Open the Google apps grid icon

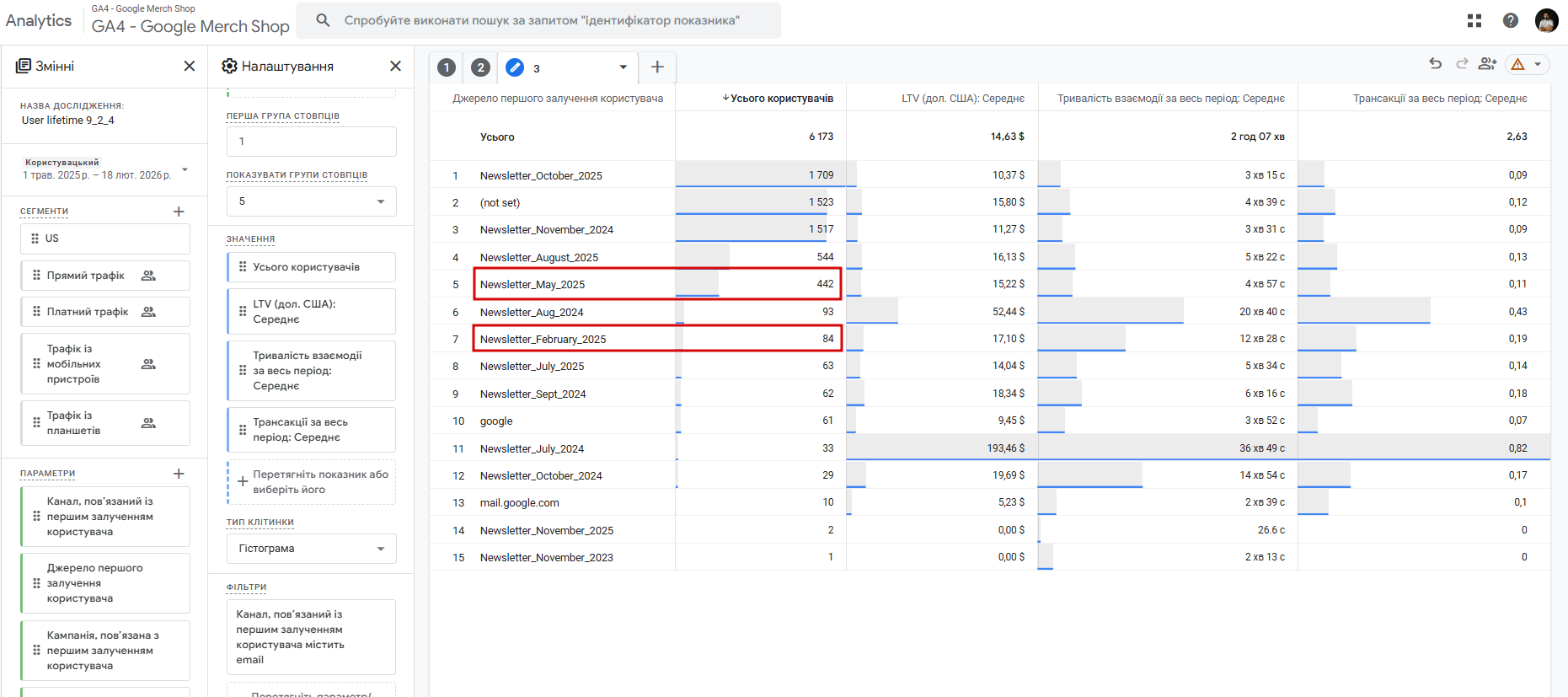tap(1474, 20)
